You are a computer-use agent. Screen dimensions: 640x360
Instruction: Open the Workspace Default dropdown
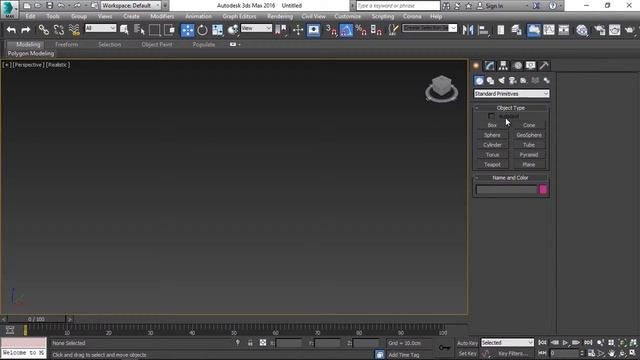(131, 6)
